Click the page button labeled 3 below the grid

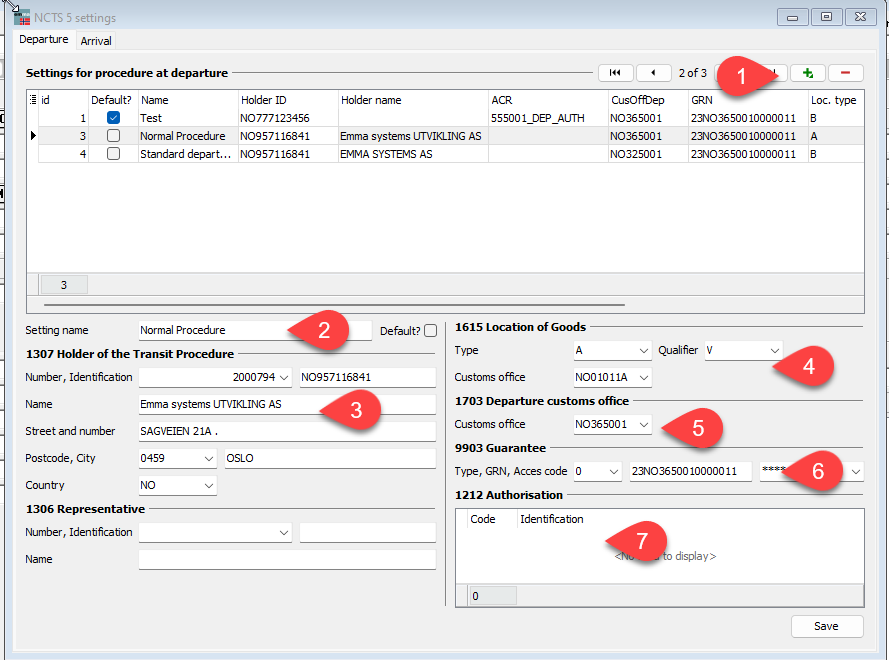point(62,284)
